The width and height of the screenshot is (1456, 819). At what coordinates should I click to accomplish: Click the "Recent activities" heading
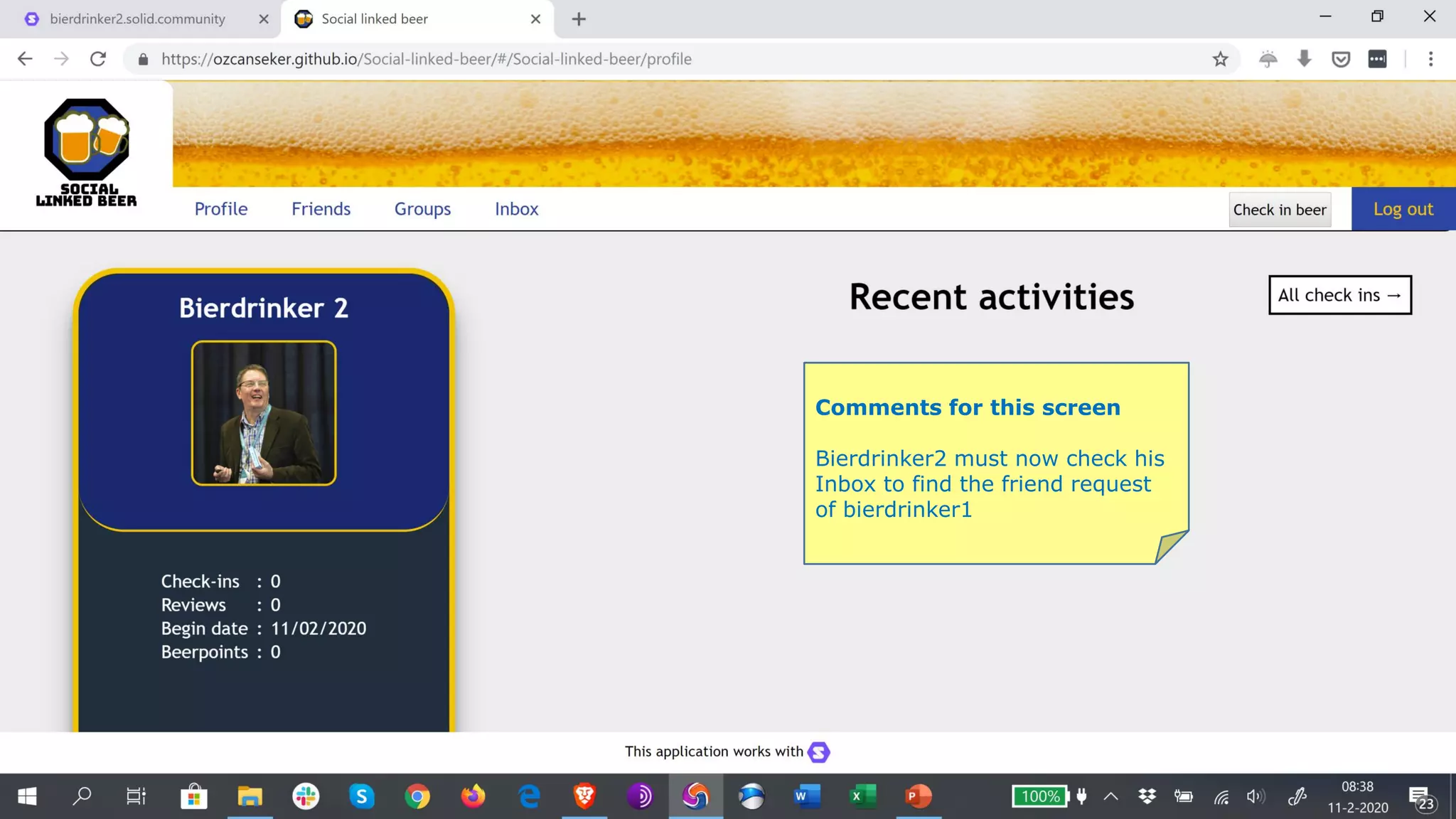(x=991, y=297)
